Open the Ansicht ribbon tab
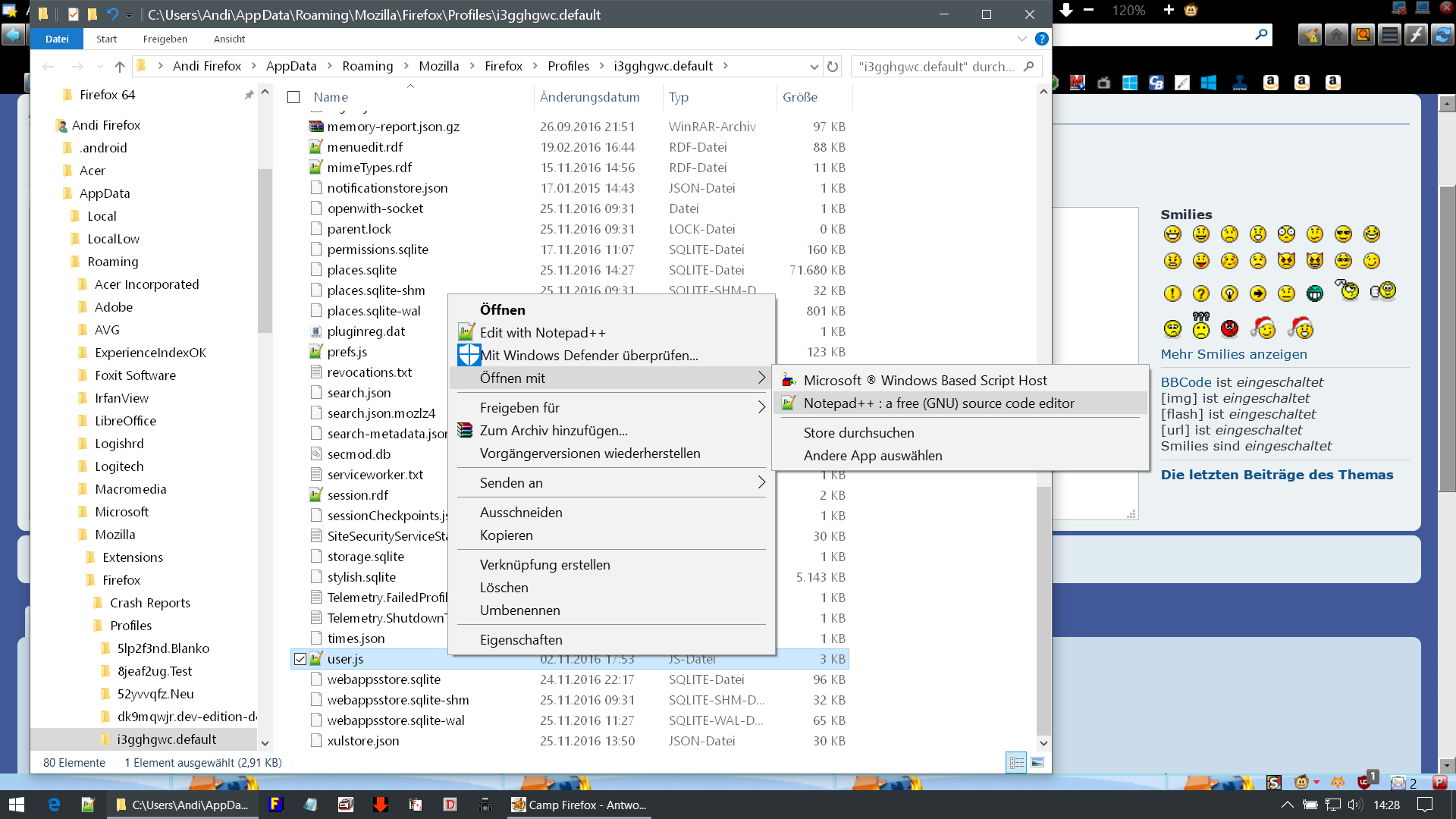The image size is (1456, 819). (x=229, y=39)
